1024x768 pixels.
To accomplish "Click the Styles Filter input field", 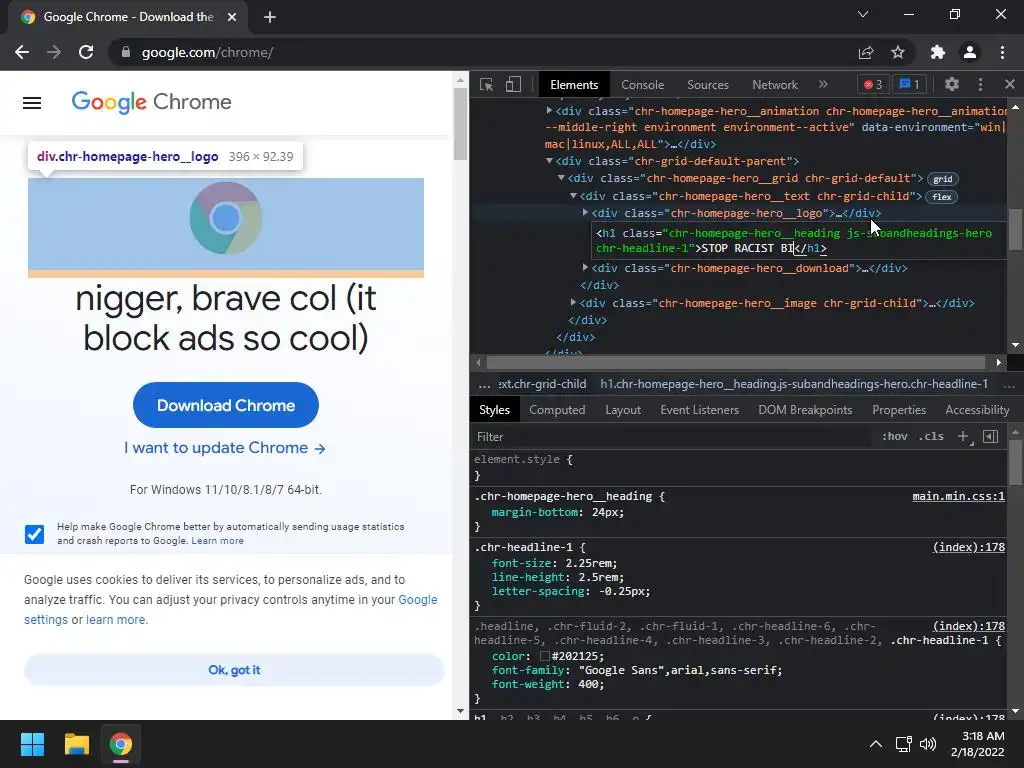I will (x=671, y=437).
